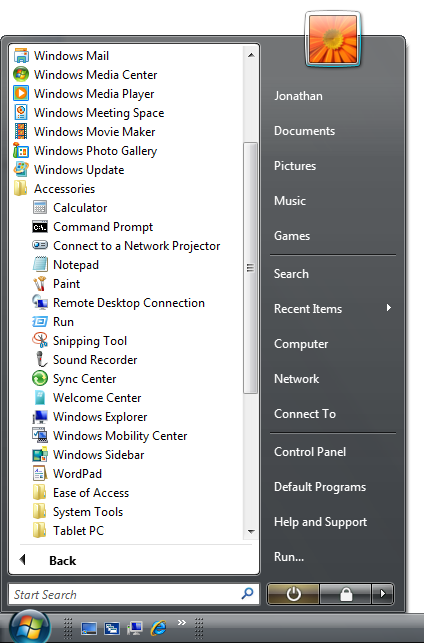Click the programs list scrollbar thumb
This screenshot has width=424, height=643.
pos(250,268)
